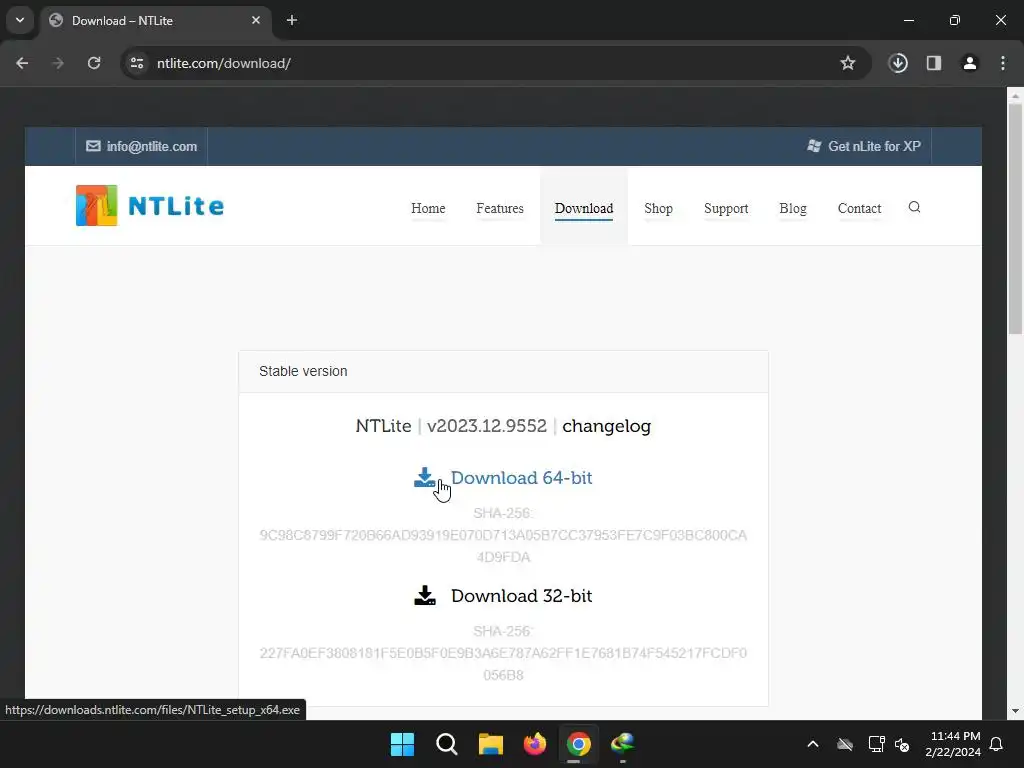This screenshot has width=1024, height=768.
Task: Click the NTLite logo
Action: (x=150, y=206)
